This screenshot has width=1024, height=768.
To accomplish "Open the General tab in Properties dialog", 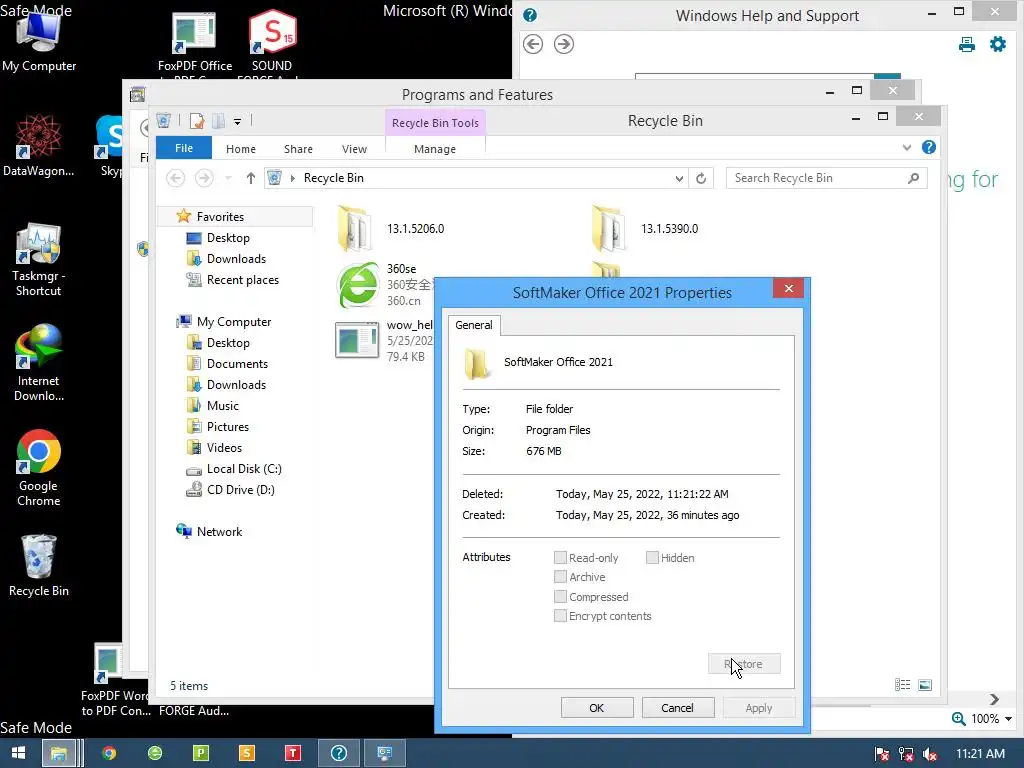I will 473,325.
